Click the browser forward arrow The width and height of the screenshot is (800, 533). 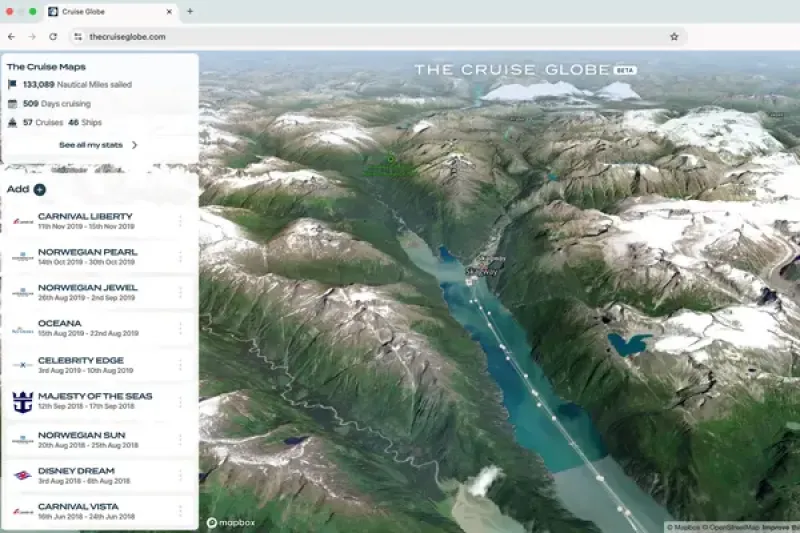point(32,37)
